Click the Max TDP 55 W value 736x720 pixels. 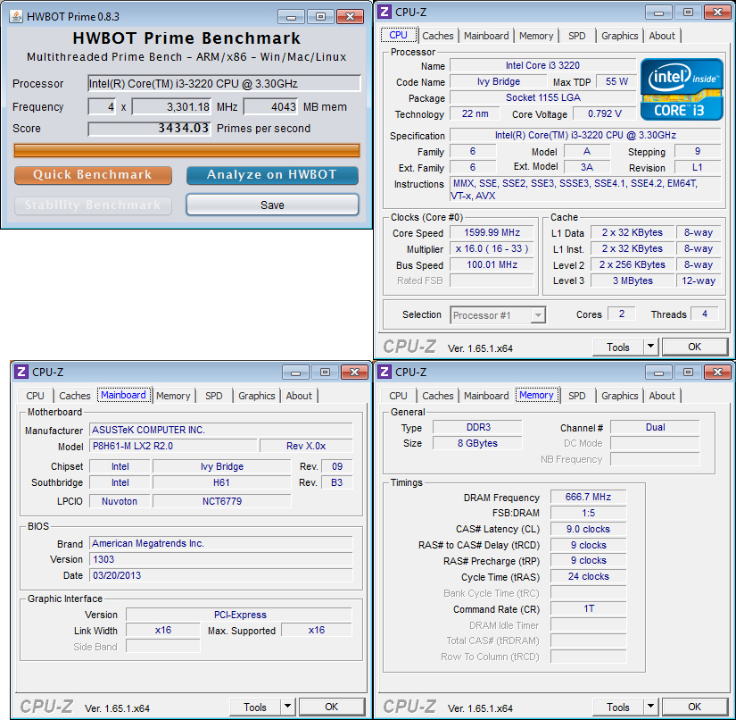(616, 82)
